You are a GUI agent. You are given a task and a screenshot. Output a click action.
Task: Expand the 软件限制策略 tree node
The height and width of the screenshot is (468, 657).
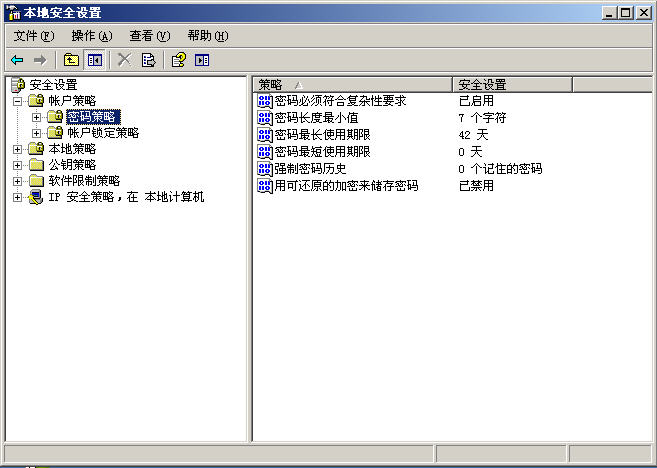tap(17, 181)
